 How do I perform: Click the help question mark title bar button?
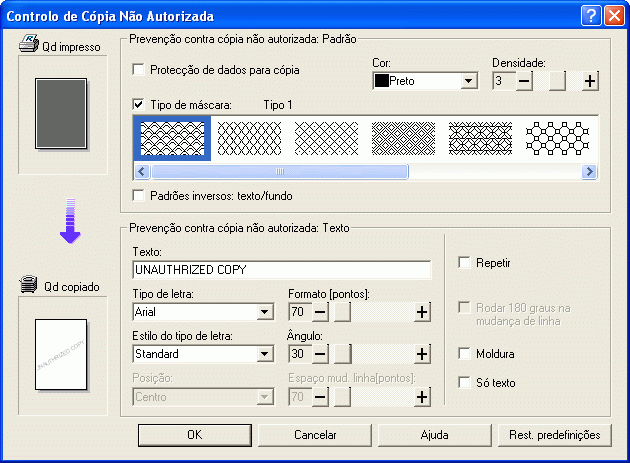[591, 16]
